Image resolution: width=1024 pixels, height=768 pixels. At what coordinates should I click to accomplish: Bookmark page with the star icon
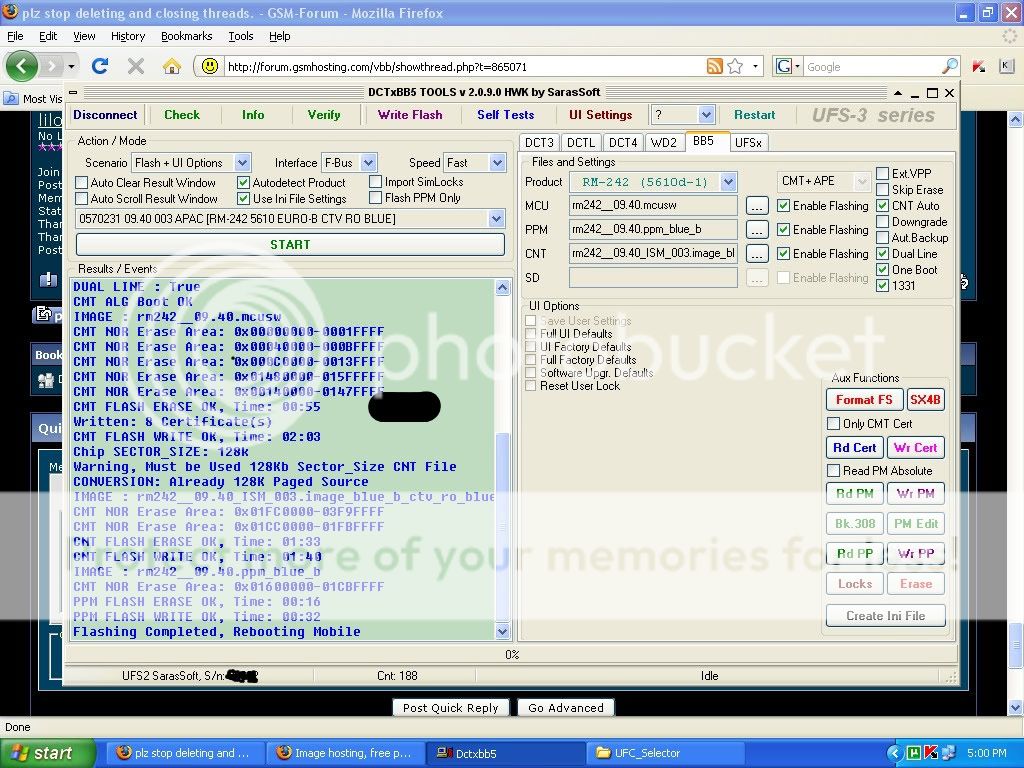coord(735,66)
